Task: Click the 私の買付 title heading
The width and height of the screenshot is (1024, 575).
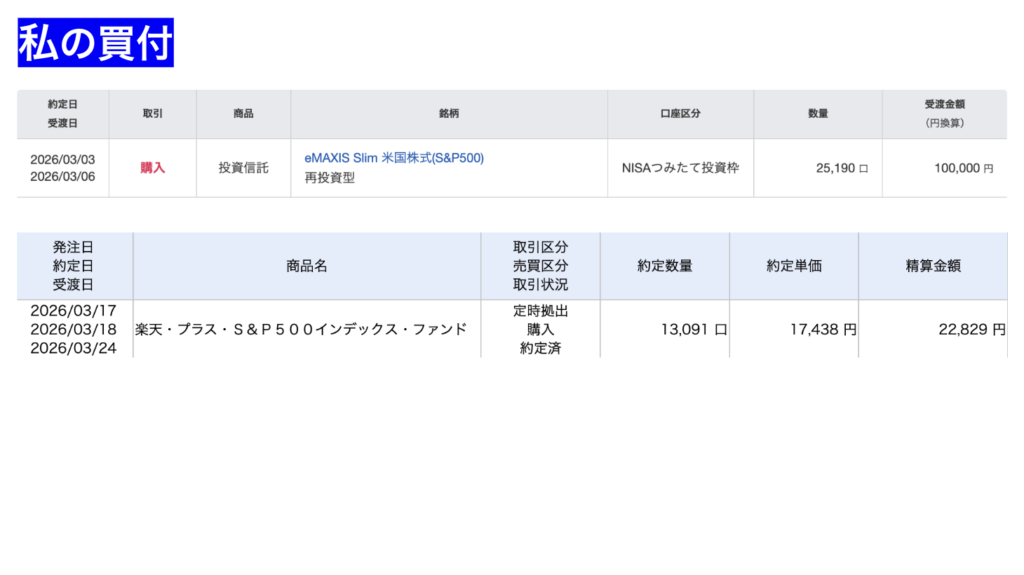Action: (96, 43)
